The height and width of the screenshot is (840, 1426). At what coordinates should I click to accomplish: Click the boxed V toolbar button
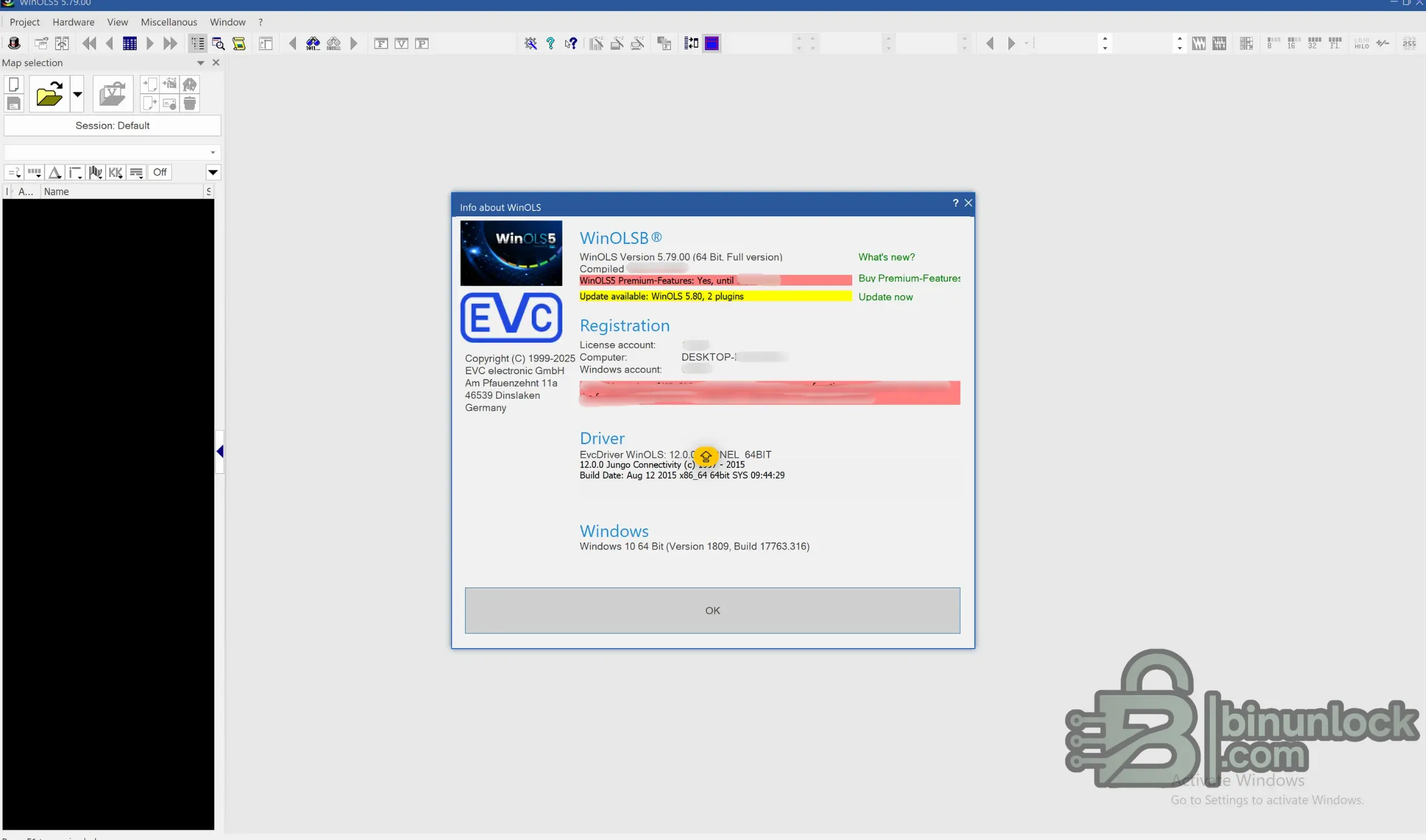(401, 43)
